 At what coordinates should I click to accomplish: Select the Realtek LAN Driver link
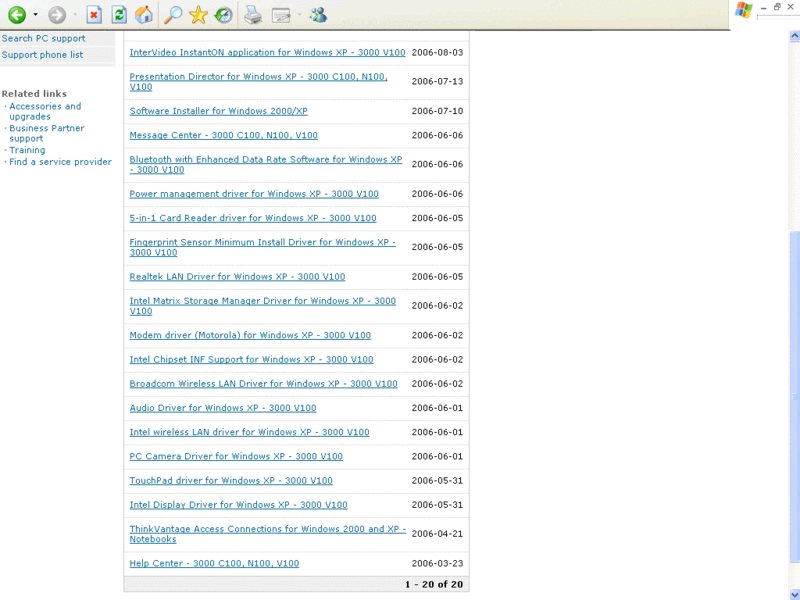(x=237, y=277)
